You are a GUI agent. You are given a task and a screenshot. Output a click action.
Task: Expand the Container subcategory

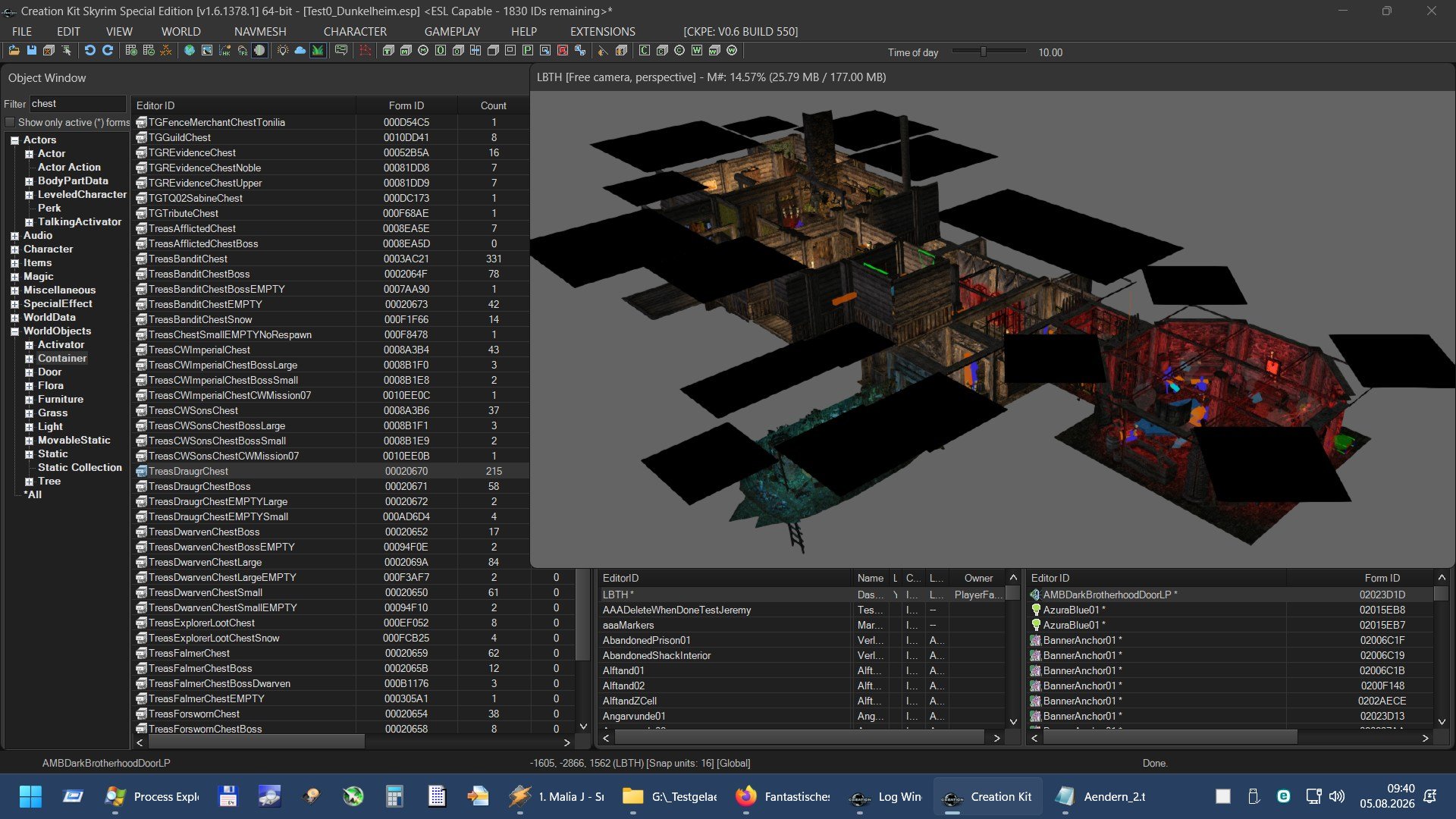click(29, 359)
